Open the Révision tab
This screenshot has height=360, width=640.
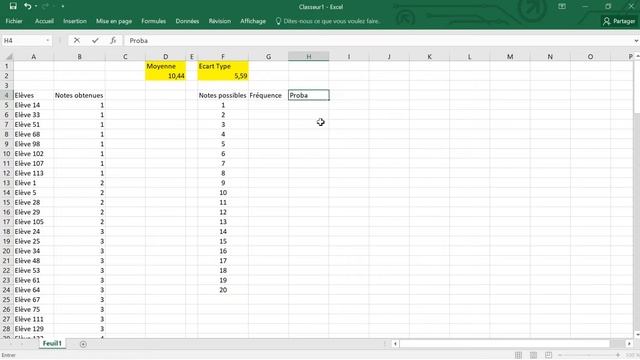click(220, 21)
